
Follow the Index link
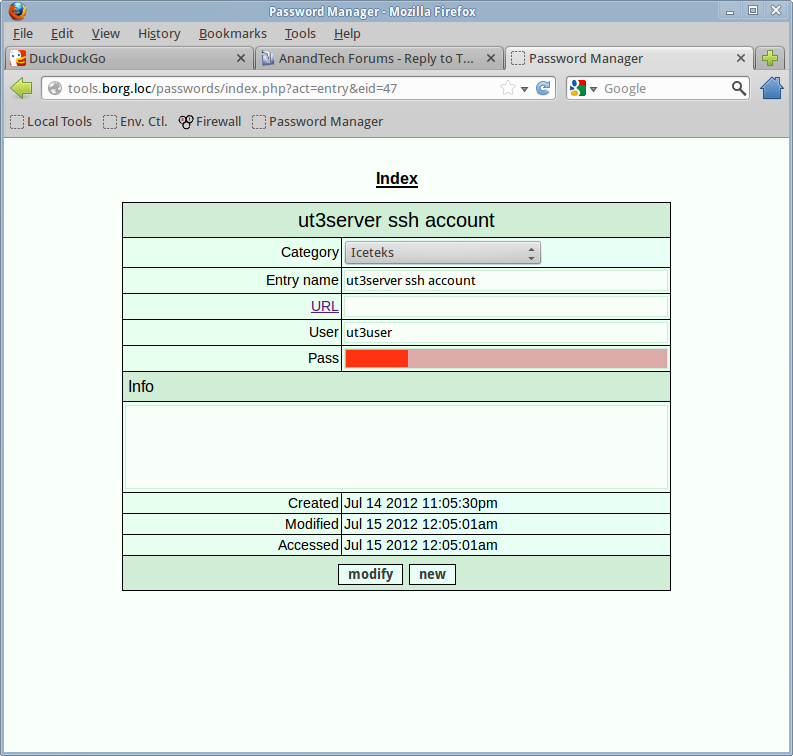click(x=396, y=179)
